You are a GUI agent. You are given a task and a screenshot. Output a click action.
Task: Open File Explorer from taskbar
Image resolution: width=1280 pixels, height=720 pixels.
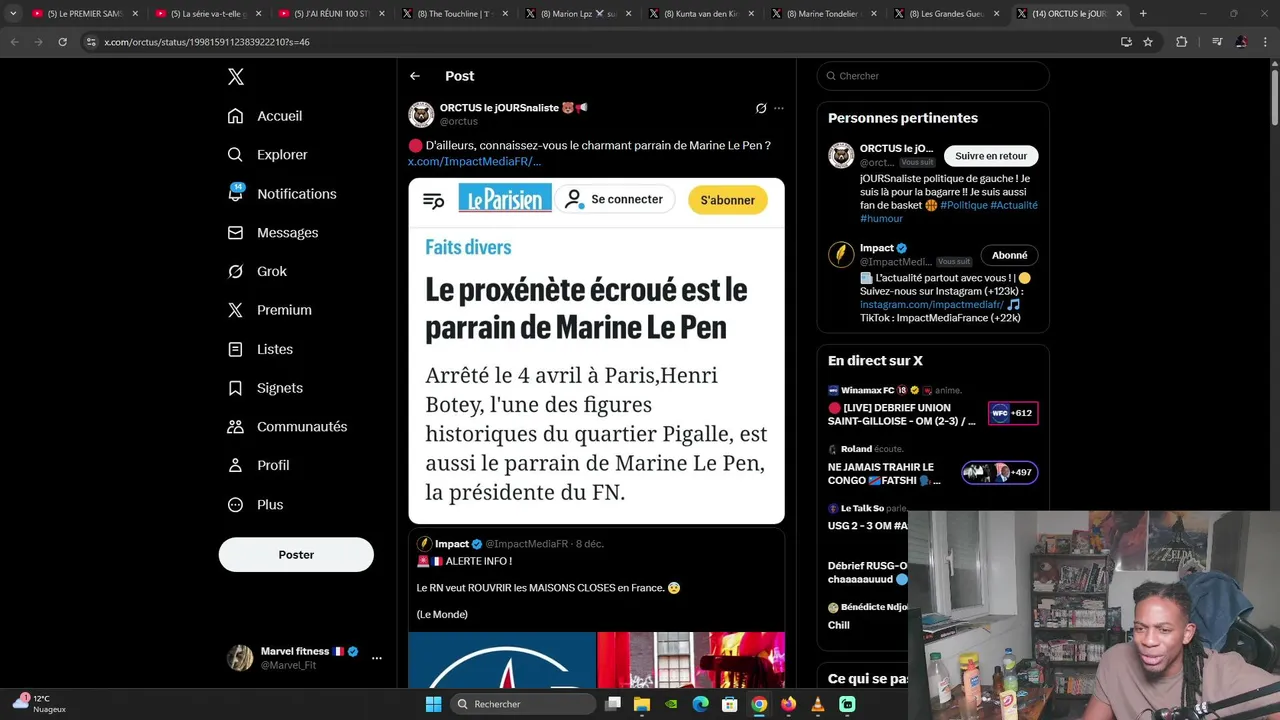tap(642, 704)
